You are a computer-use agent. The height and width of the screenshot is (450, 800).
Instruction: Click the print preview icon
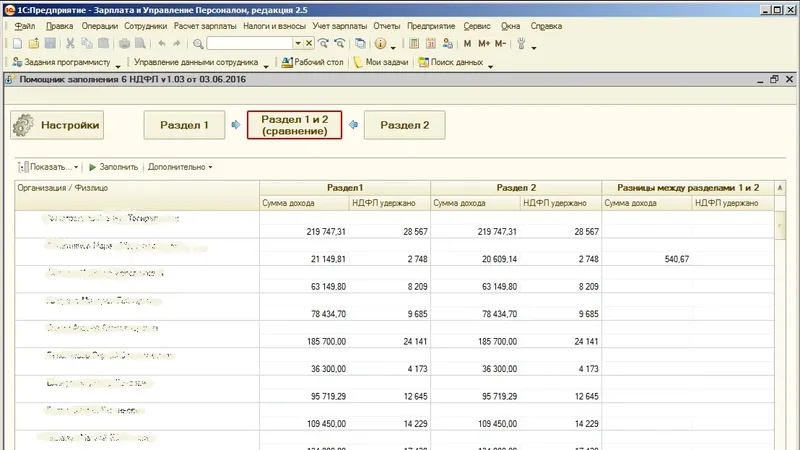[140, 44]
